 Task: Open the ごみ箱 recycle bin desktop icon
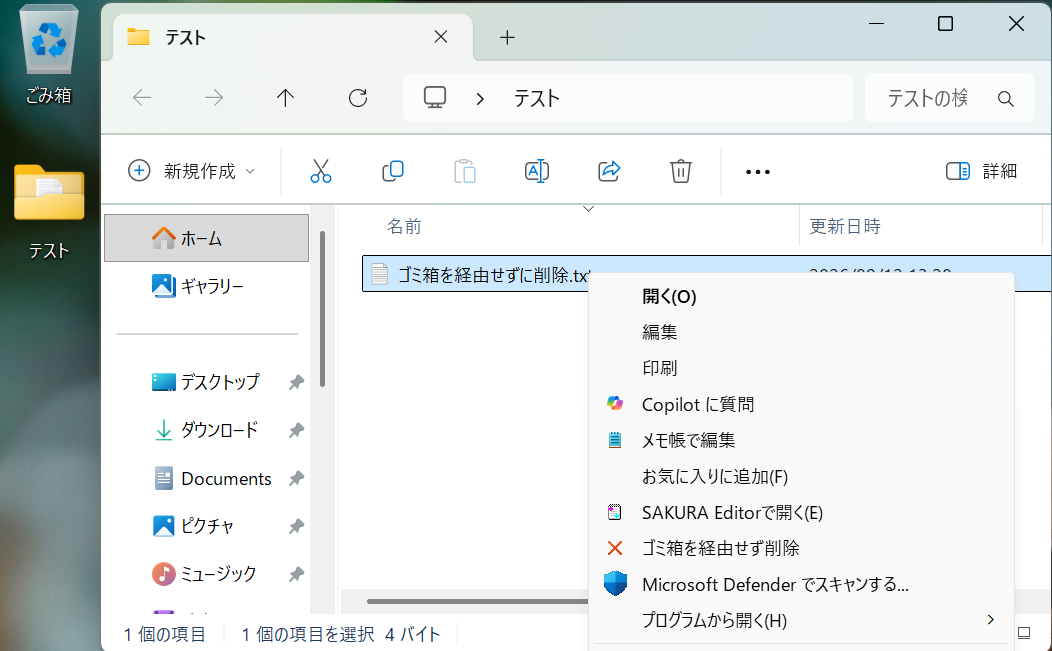[x=49, y=54]
